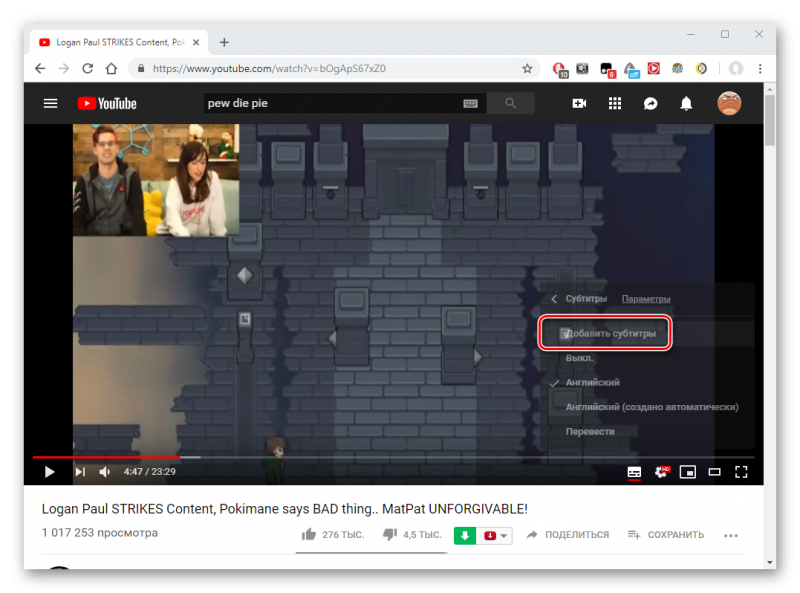Viewport: 800px width, 593px height.
Task: Go back from the Субтитры menu
Action: (554, 299)
